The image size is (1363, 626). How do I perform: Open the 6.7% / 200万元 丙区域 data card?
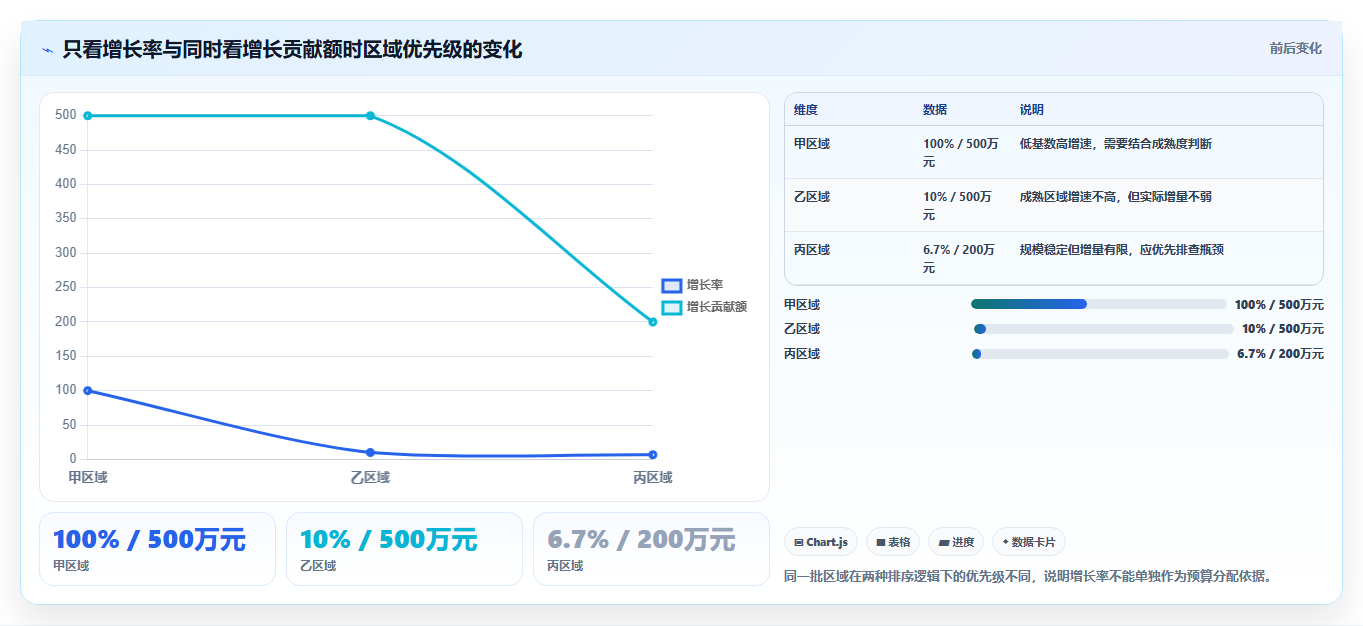651,549
